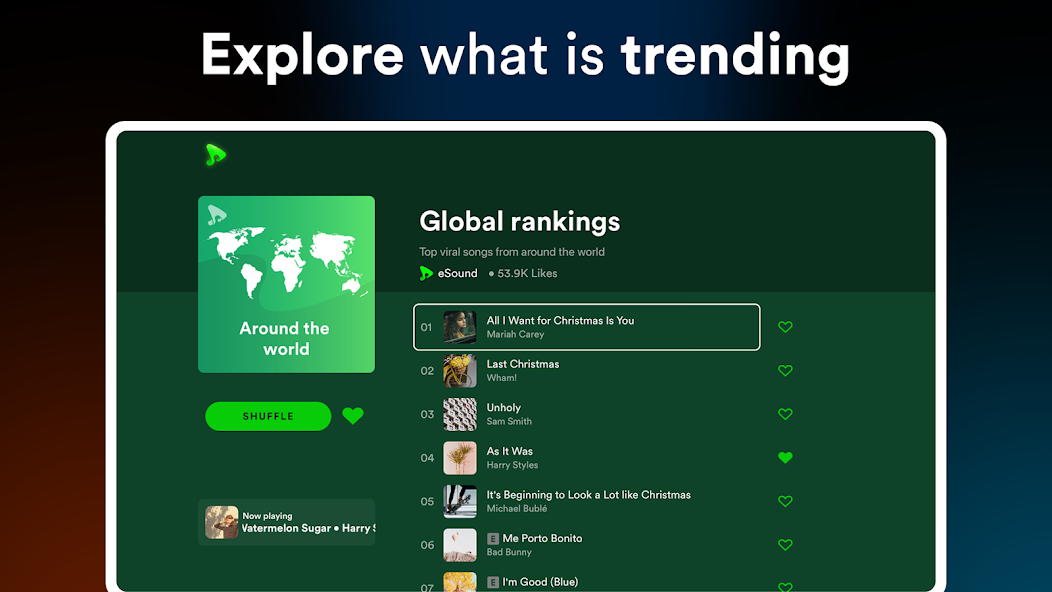Click the Unholy album artwork

click(460, 414)
